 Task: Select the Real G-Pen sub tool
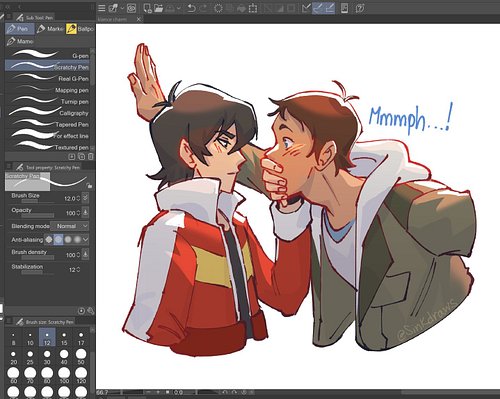48,78
